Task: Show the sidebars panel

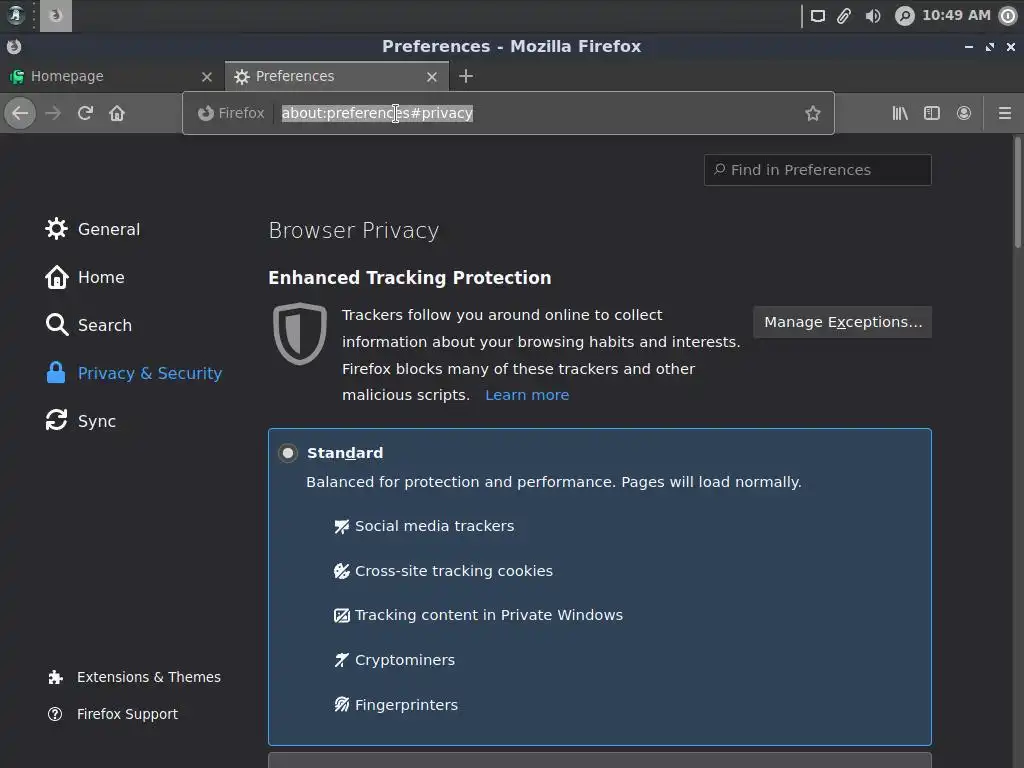Action: [932, 113]
